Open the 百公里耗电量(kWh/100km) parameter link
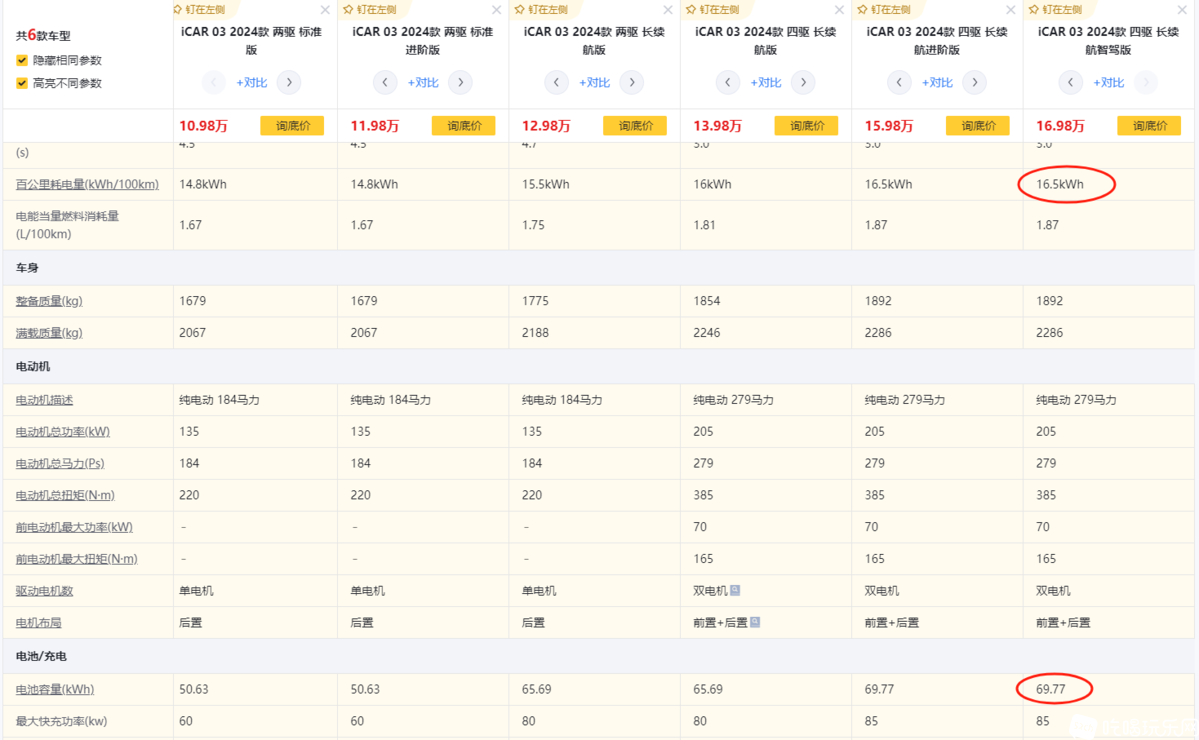 click(x=87, y=184)
